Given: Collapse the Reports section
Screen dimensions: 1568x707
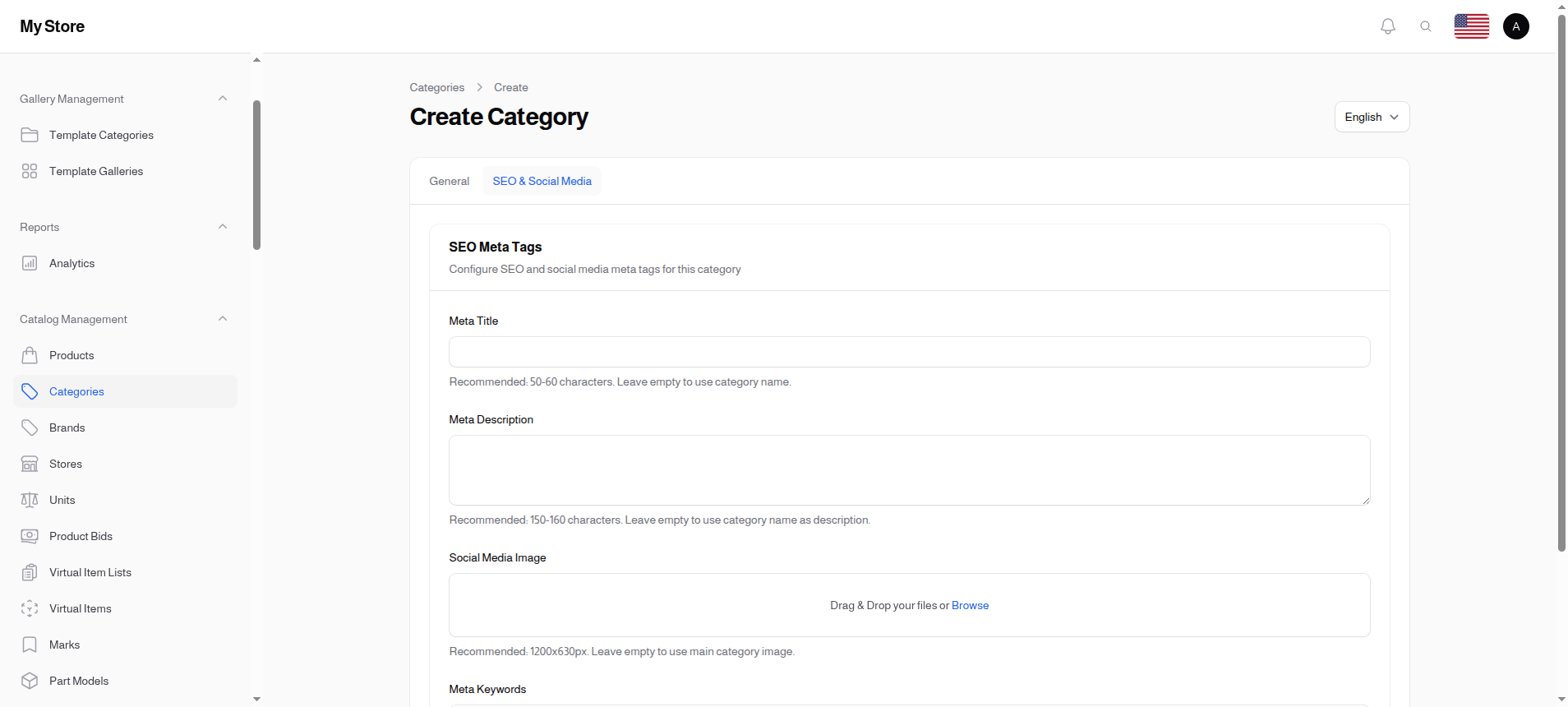Looking at the screenshot, I should [x=223, y=227].
